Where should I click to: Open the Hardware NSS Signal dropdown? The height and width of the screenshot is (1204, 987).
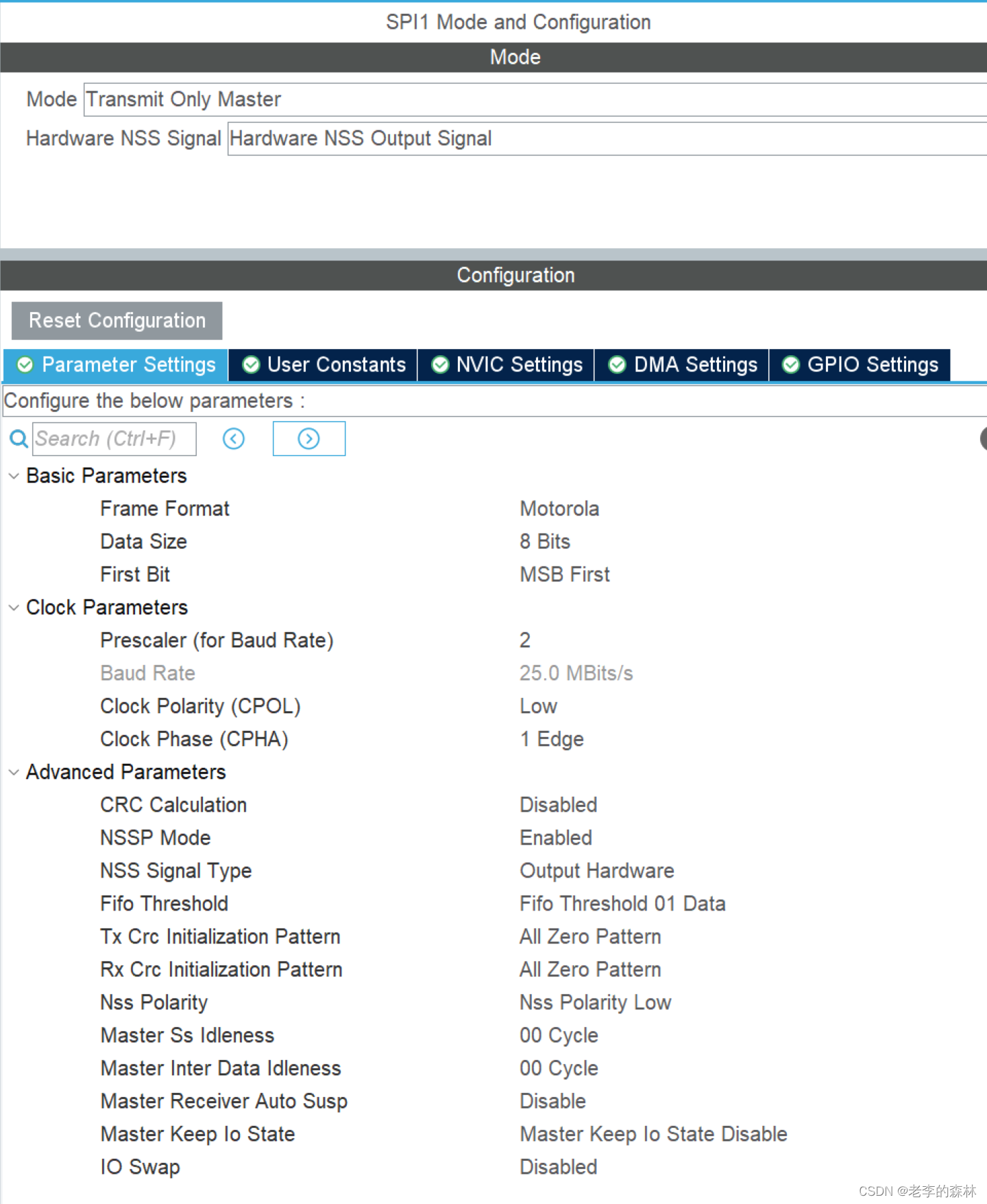[x=607, y=139]
